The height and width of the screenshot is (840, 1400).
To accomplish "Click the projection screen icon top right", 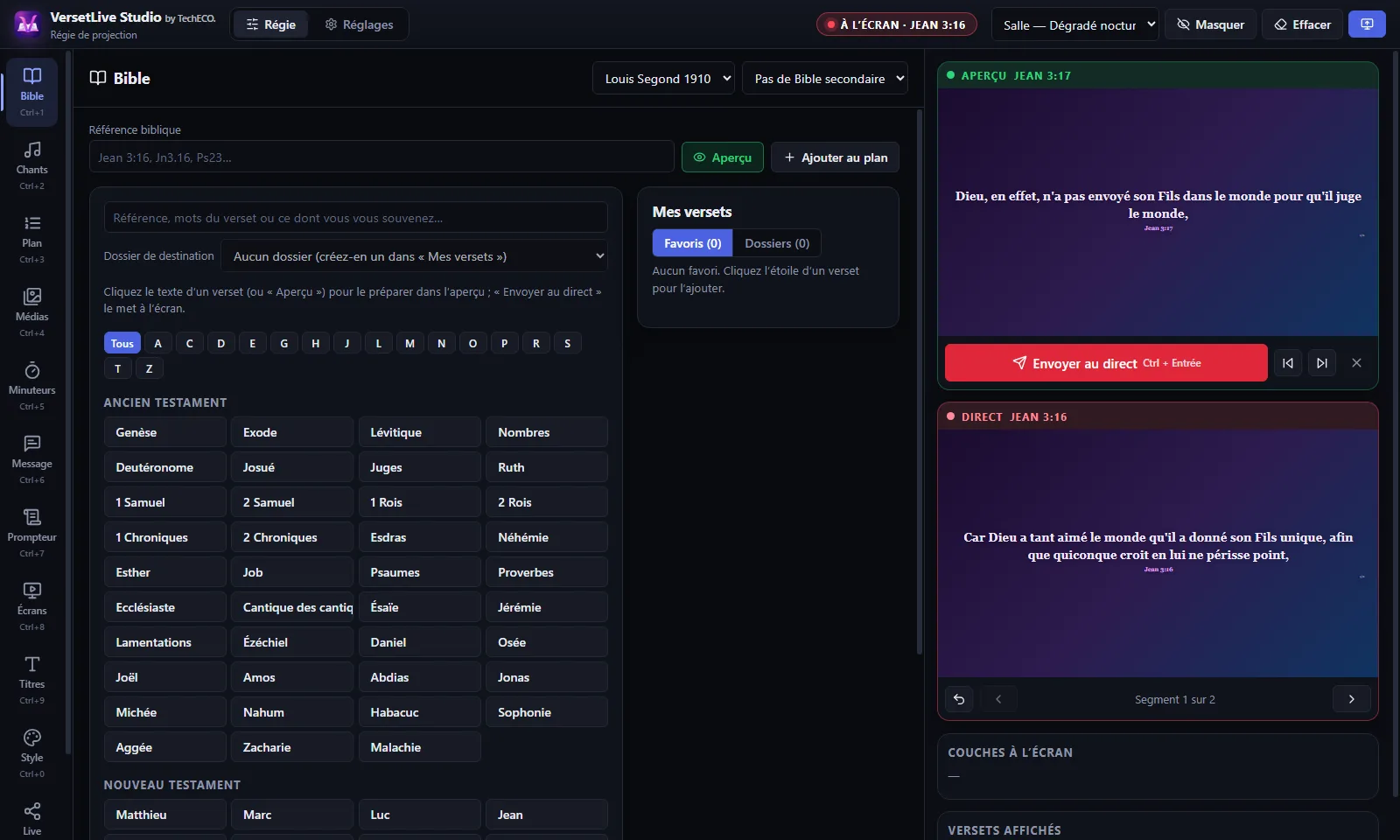I will point(1367,24).
